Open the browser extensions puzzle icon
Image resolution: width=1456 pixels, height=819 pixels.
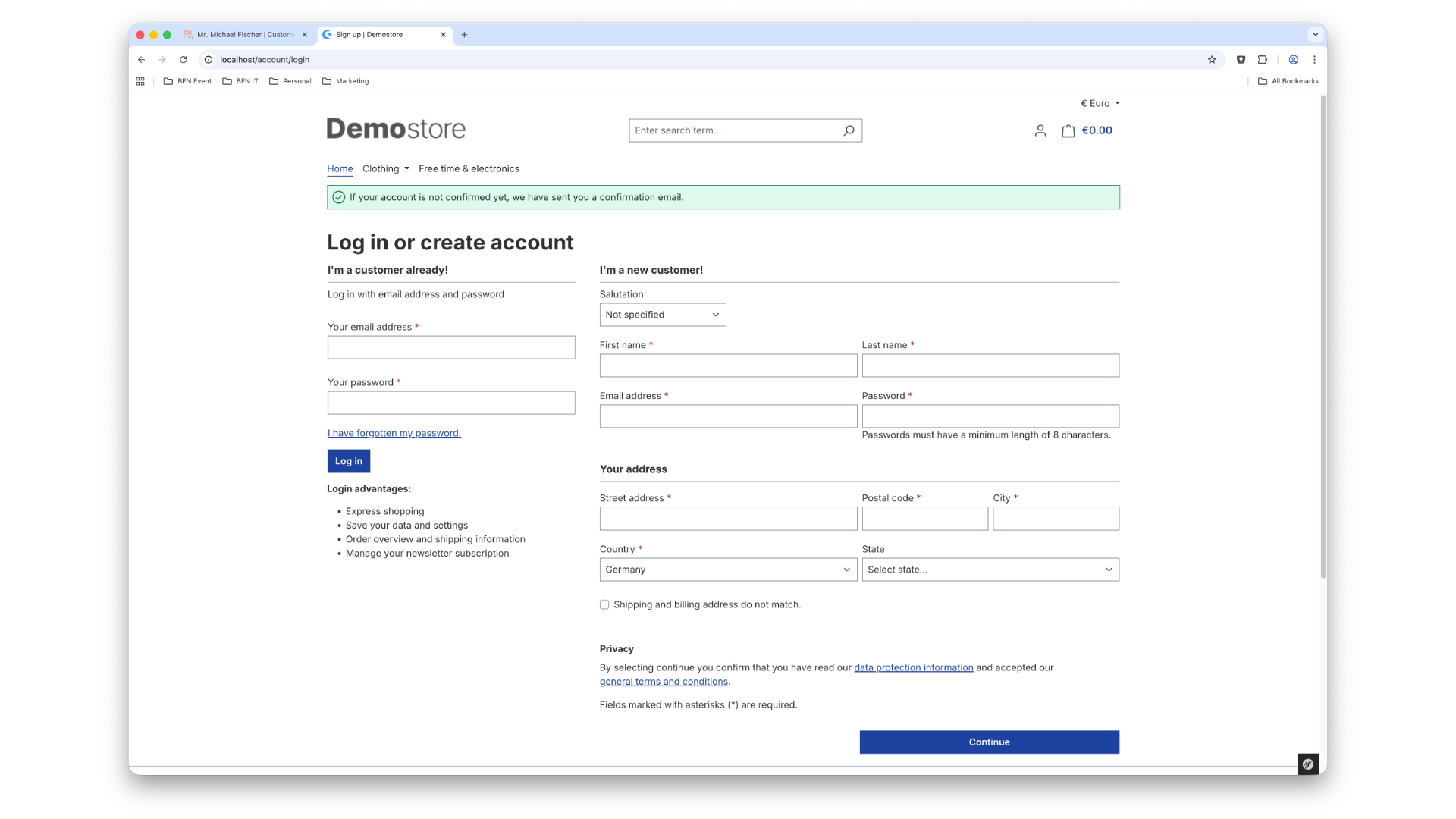tap(1263, 60)
